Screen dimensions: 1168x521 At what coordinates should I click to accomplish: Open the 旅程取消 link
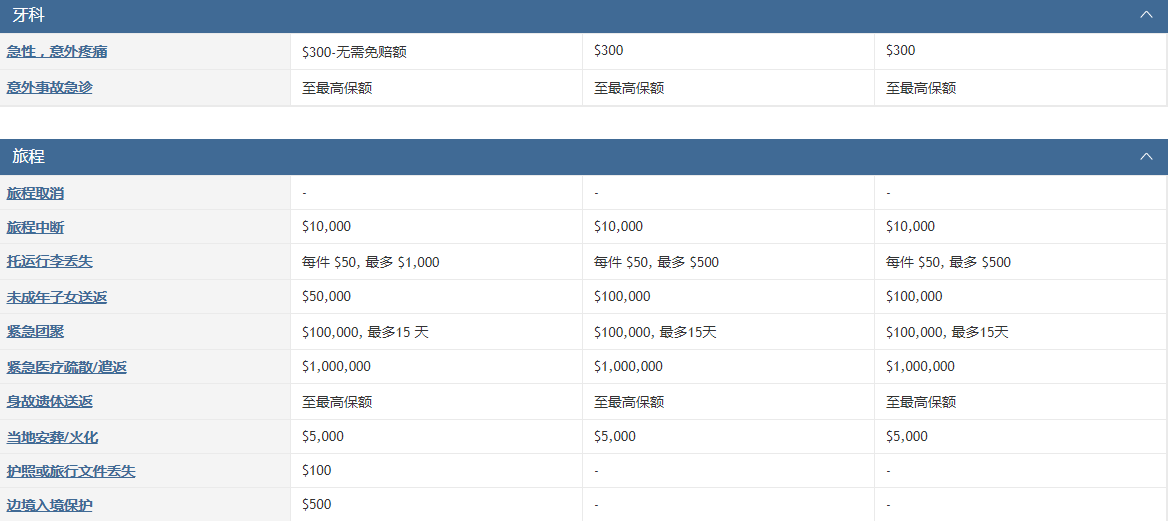(x=35, y=193)
